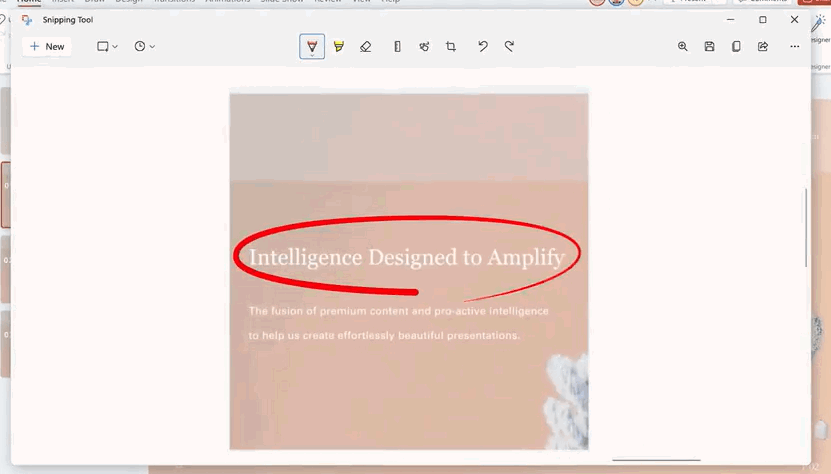831x474 pixels.
Task: Undo the last ink stroke
Action: (x=483, y=47)
